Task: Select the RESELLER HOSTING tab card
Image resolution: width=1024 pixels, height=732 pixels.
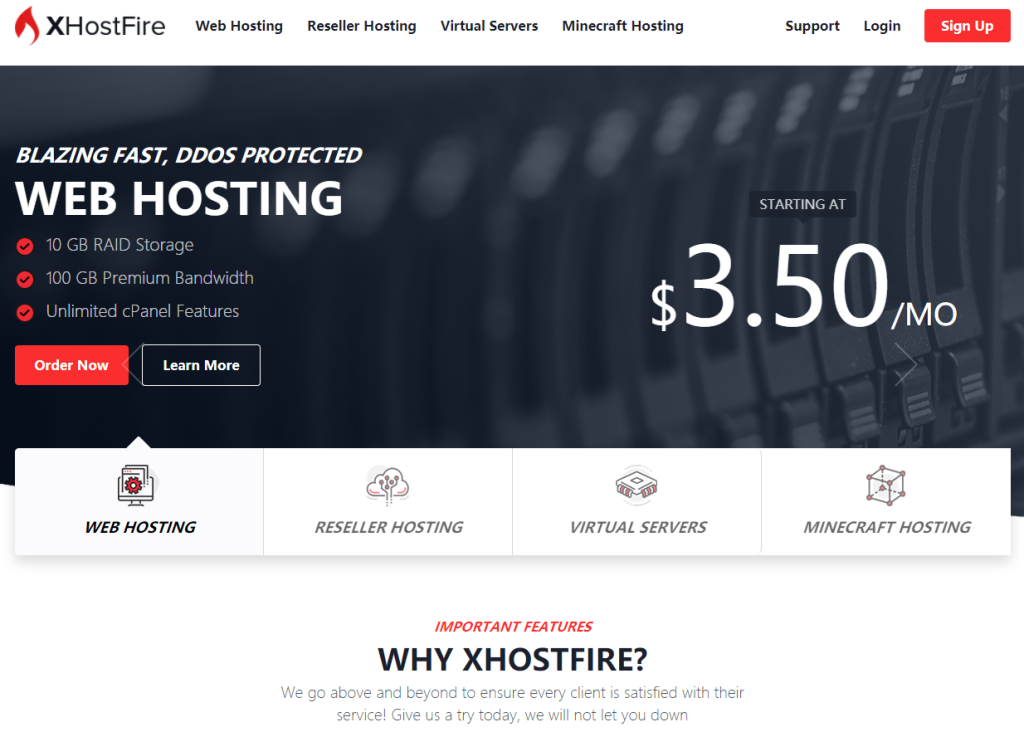Action: click(388, 501)
